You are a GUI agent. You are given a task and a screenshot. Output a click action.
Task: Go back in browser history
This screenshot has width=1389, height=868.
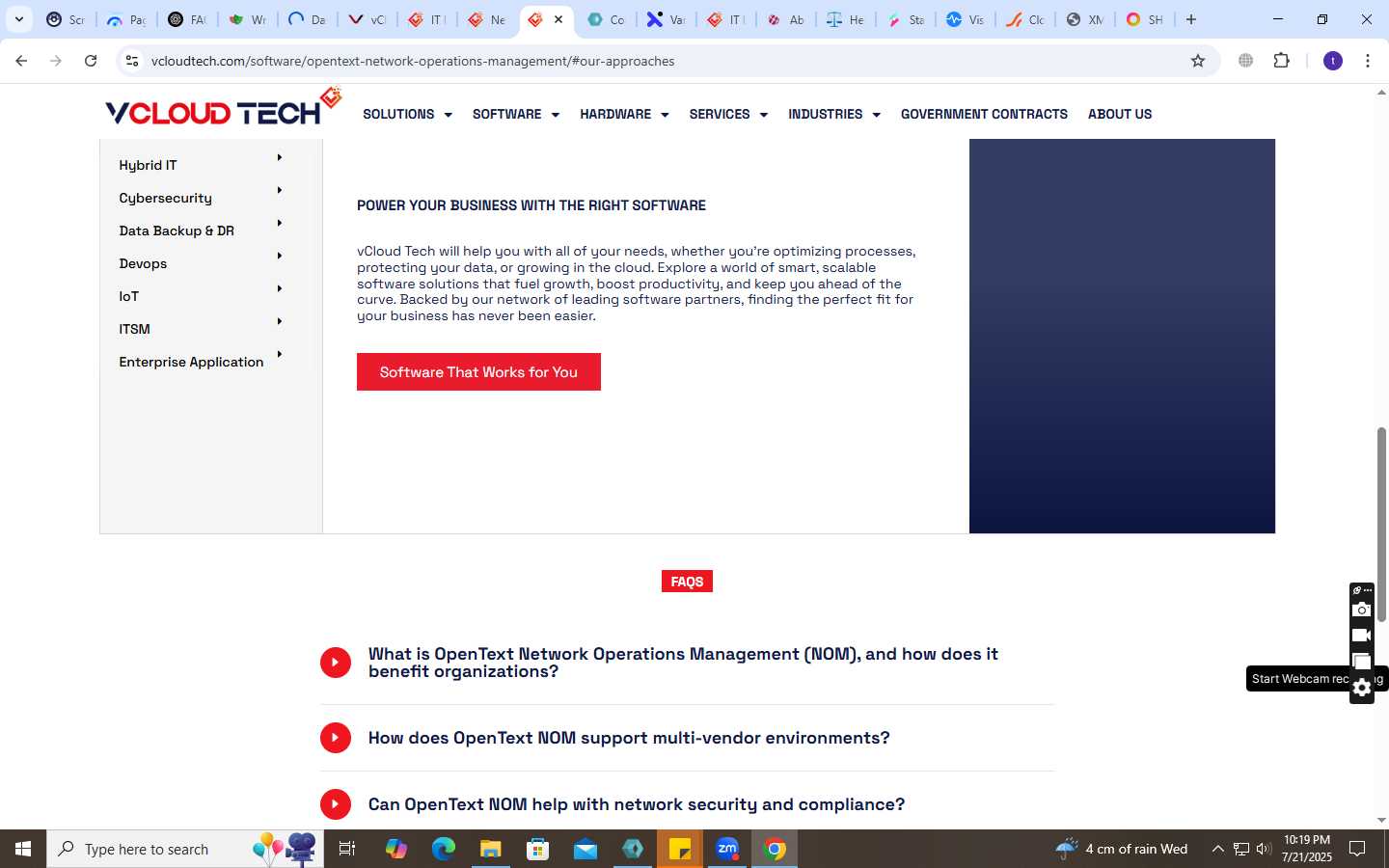[x=21, y=61]
